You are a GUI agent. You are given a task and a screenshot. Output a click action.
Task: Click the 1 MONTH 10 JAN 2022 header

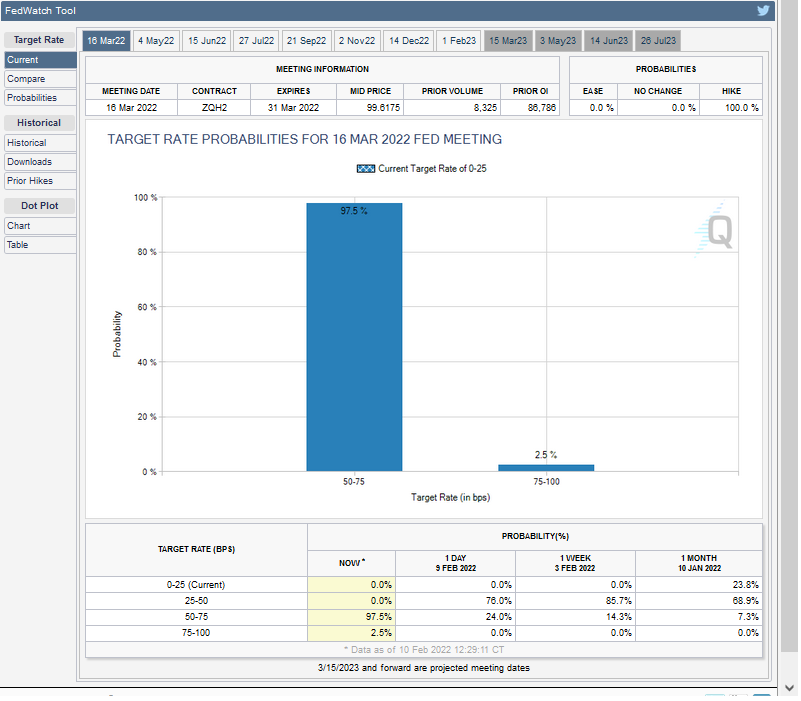coord(699,563)
